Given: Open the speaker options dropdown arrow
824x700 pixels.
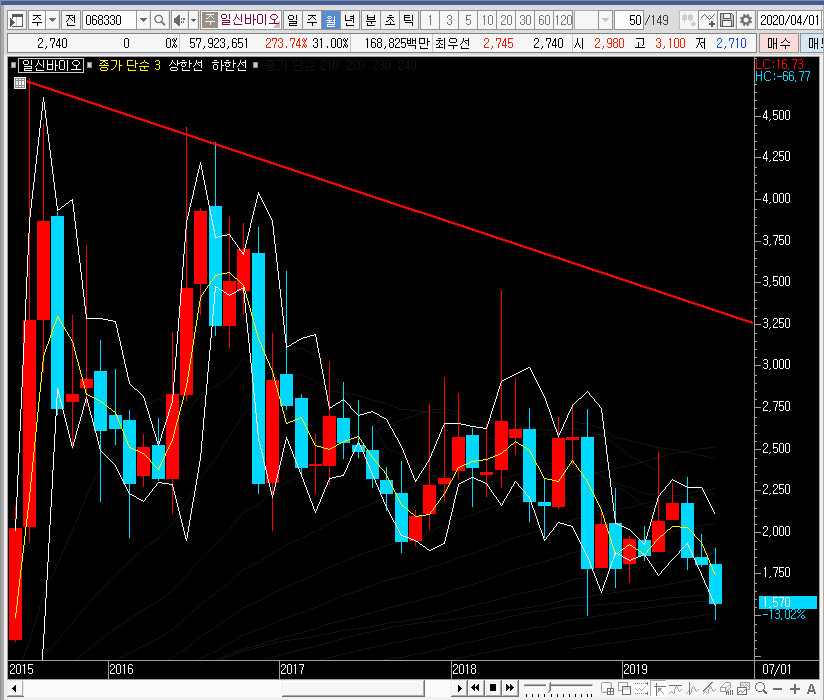Looking at the screenshot, I should tap(193, 20).
